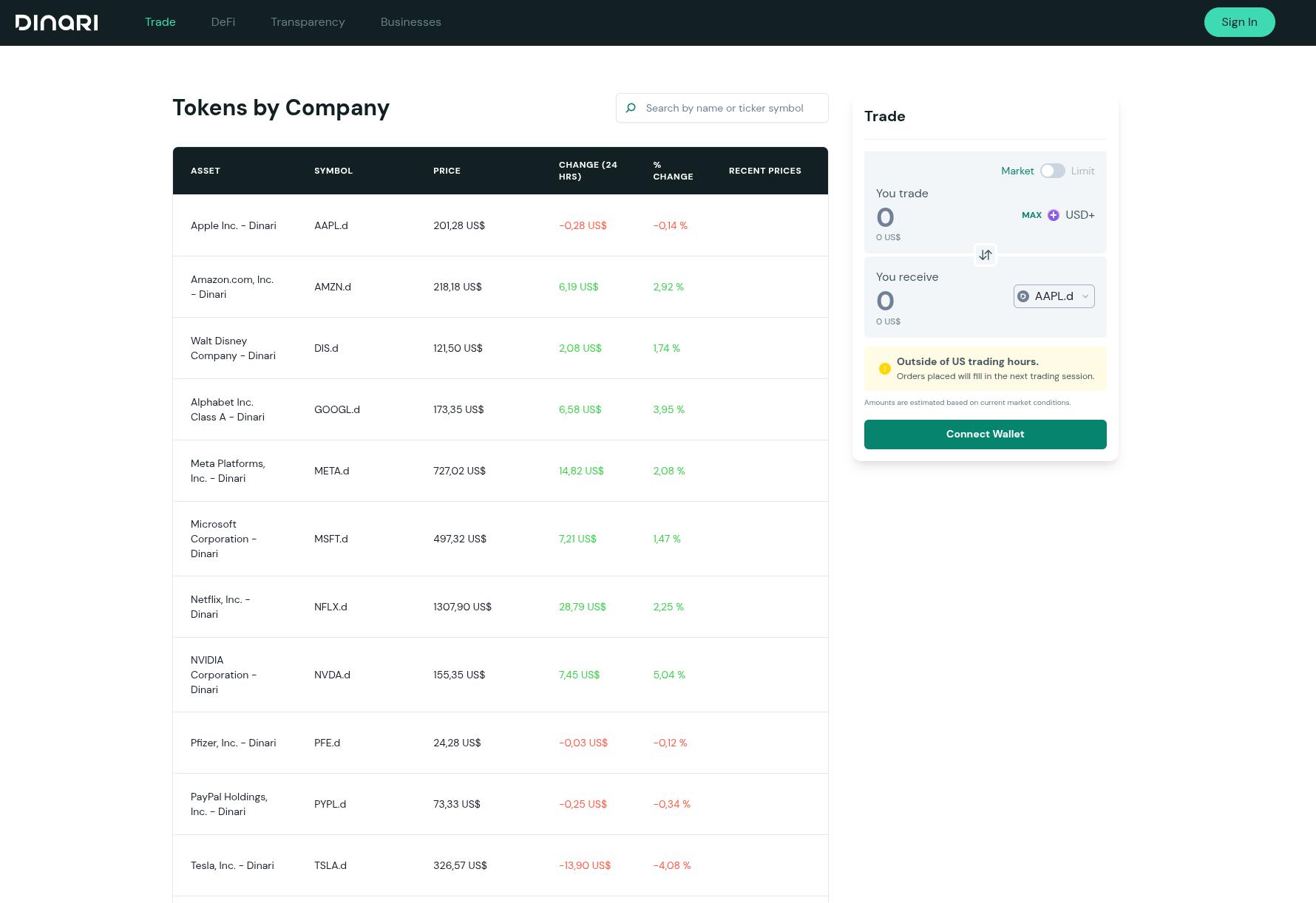Click the You trade amount field
Screen dimensions: 1316x903
coord(885,217)
